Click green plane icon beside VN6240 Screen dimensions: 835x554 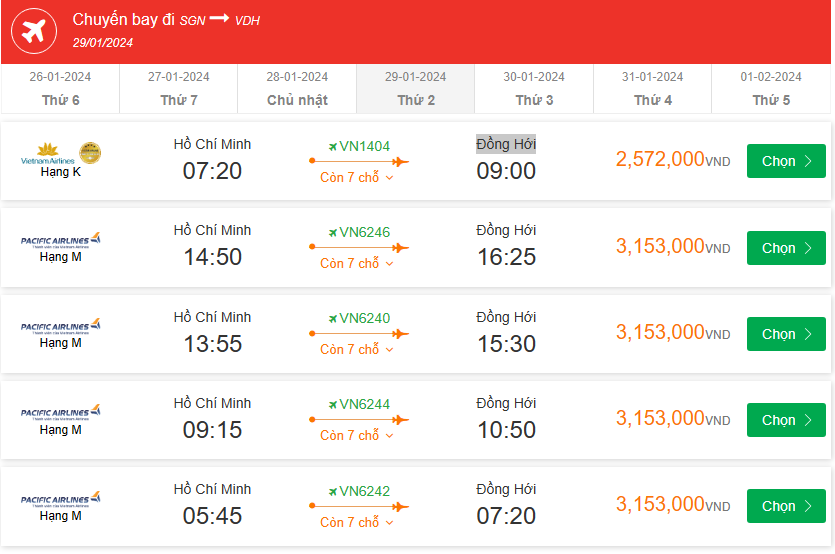pos(333,319)
